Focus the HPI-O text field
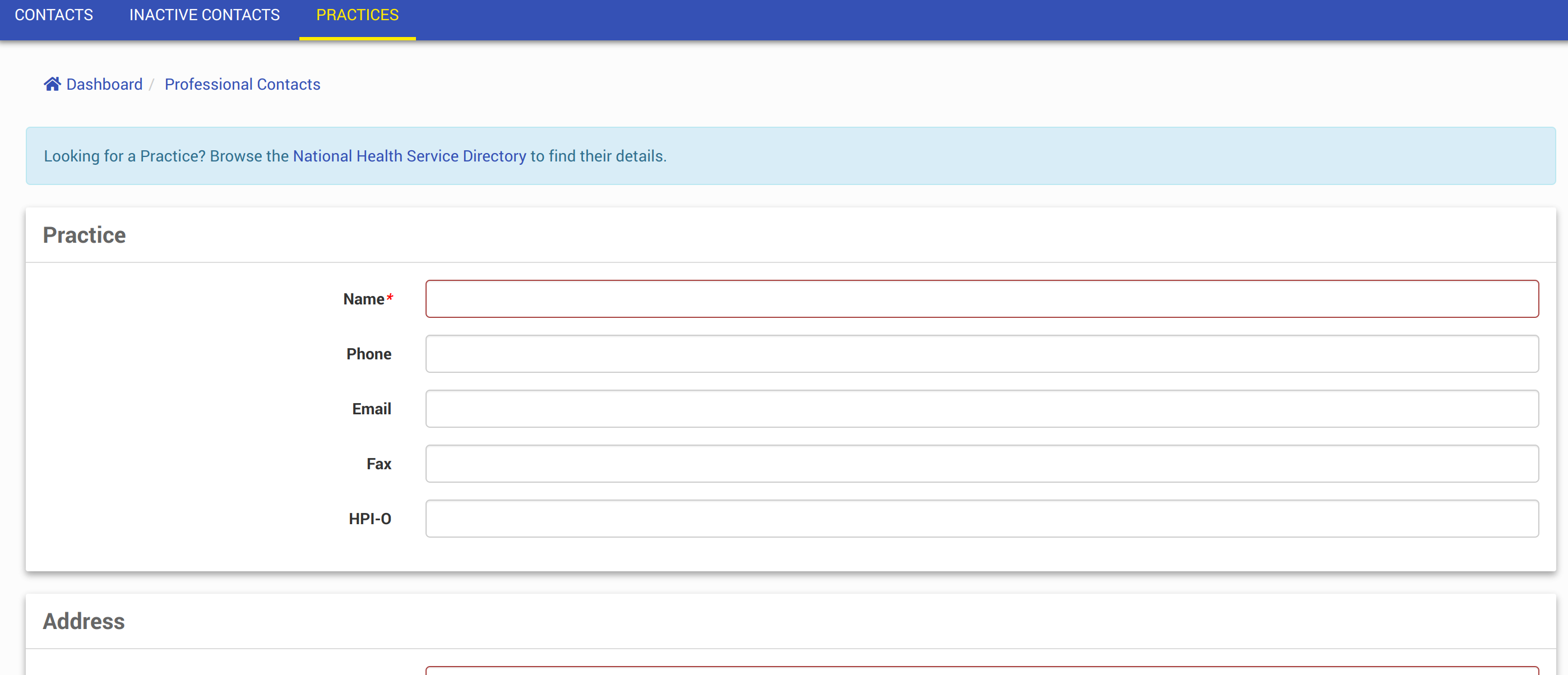 pyautogui.click(x=981, y=519)
